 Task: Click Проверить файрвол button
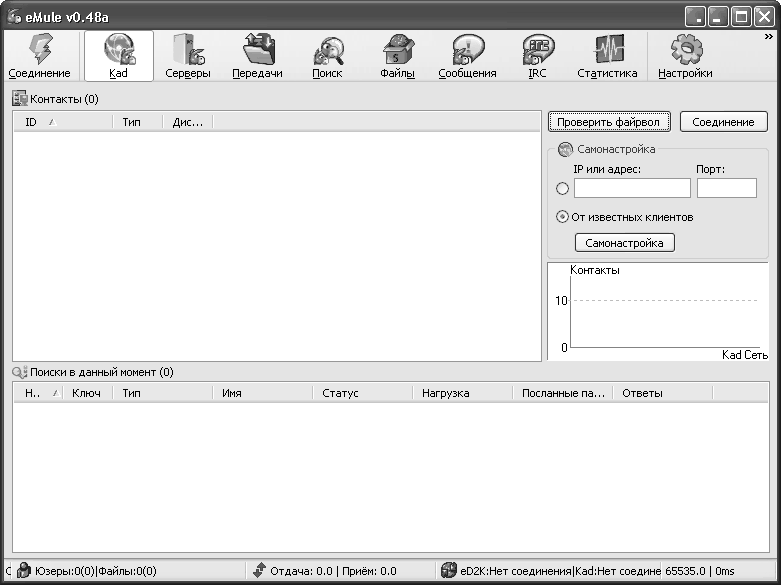click(609, 122)
